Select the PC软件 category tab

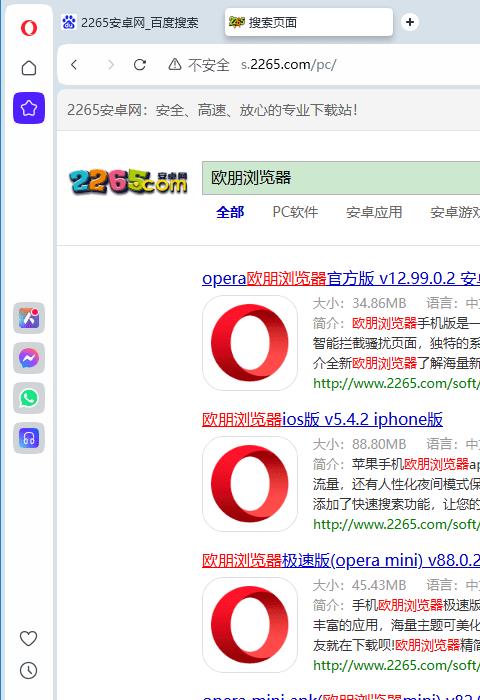295,212
